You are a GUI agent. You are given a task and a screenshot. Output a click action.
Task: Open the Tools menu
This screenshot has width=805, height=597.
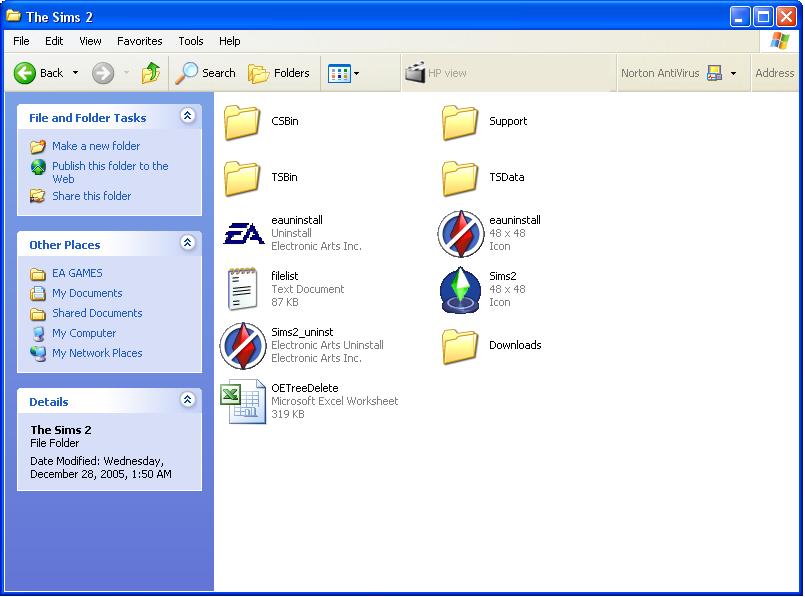[190, 41]
